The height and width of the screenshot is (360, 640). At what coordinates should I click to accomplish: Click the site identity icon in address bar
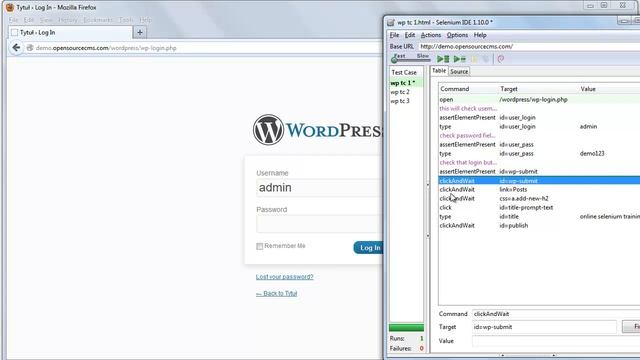click(29, 48)
